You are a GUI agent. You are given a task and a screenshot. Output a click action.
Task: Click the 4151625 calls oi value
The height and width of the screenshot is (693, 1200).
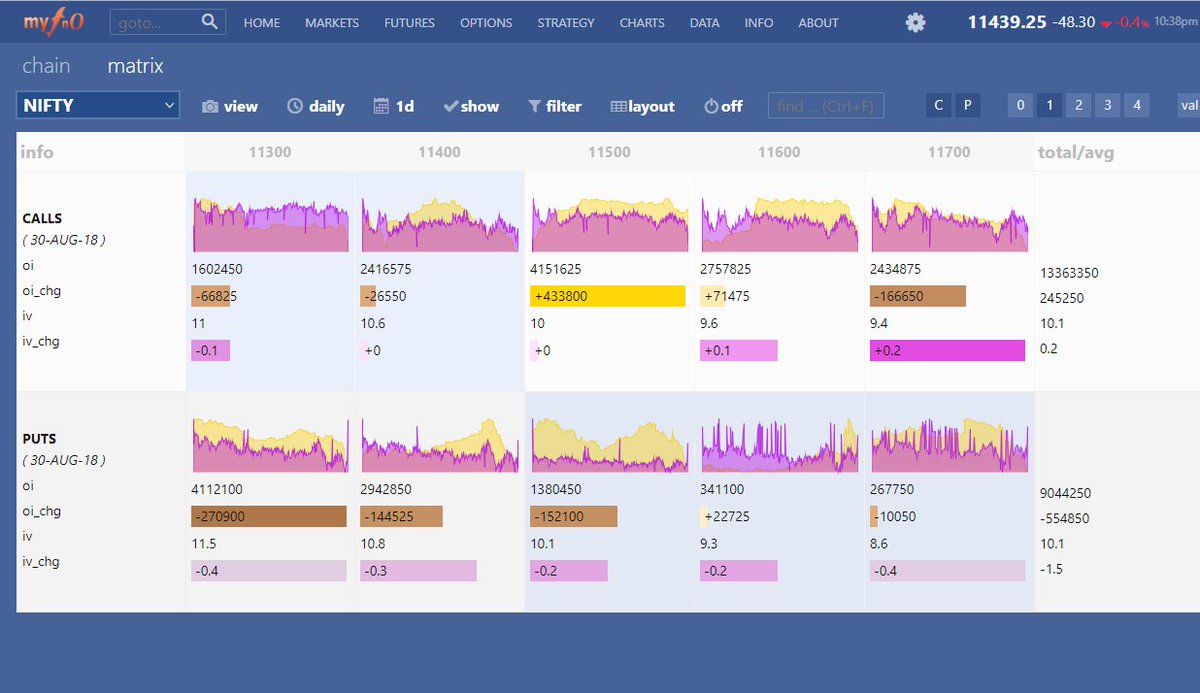tap(556, 269)
